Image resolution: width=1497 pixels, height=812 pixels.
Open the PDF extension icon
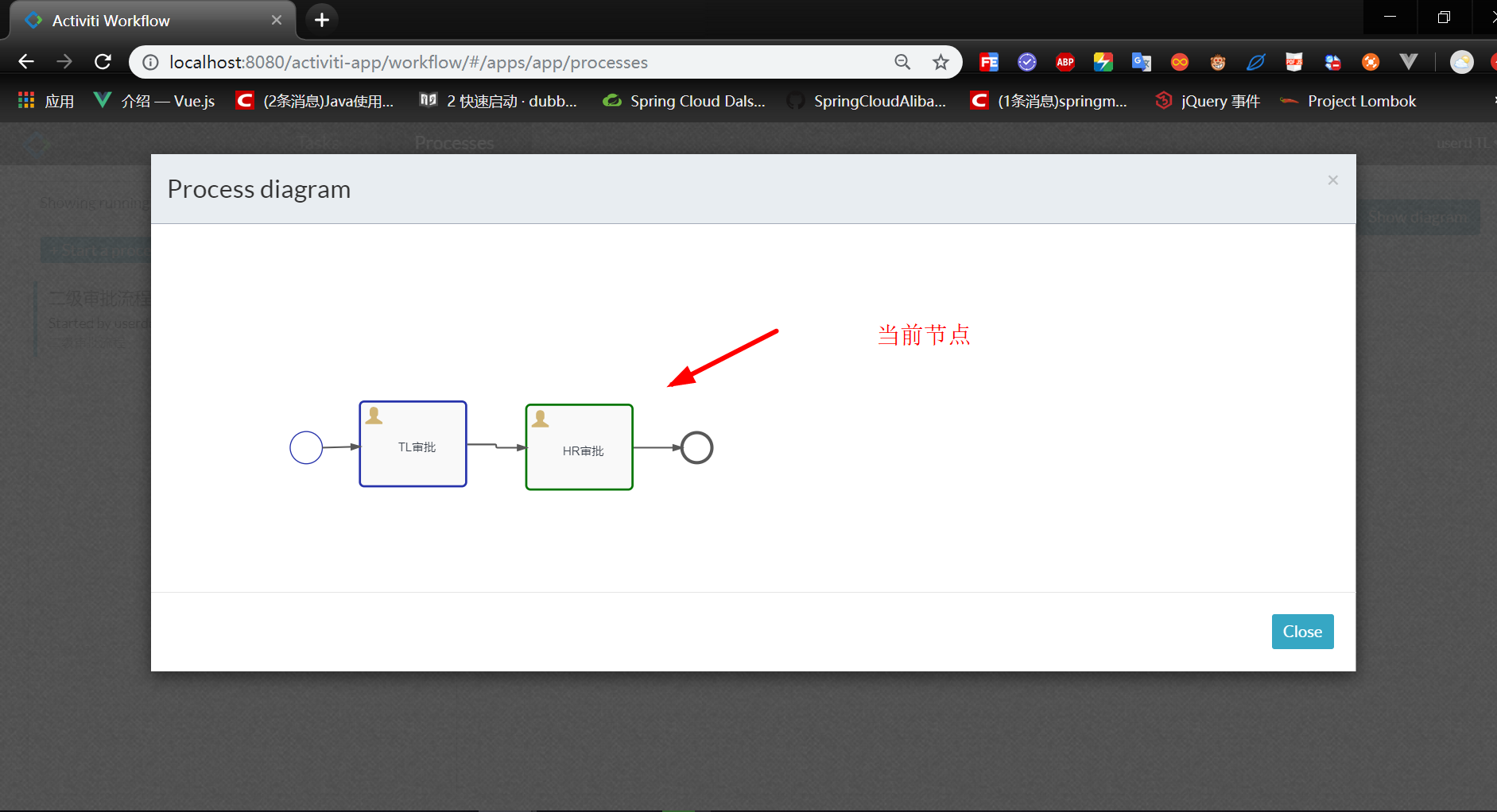point(1294,62)
